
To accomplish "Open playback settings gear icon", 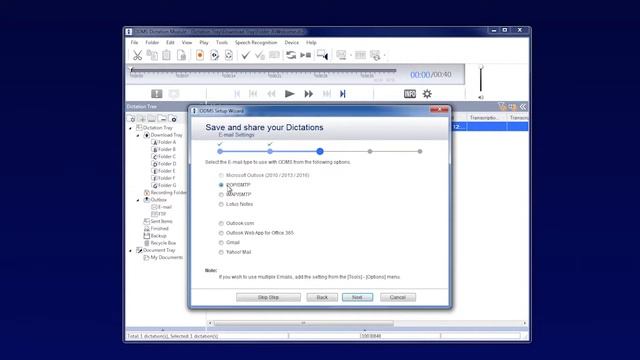I will (427, 94).
